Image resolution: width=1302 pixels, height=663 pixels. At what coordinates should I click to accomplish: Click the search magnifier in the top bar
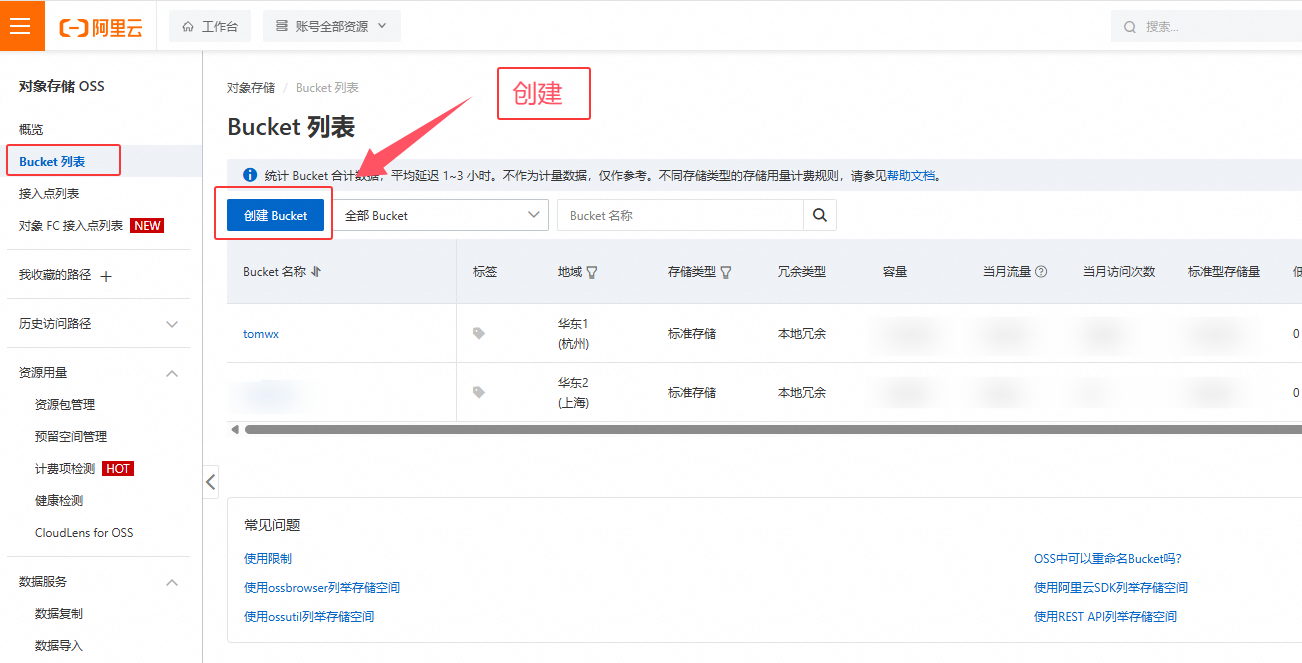tap(1131, 27)
